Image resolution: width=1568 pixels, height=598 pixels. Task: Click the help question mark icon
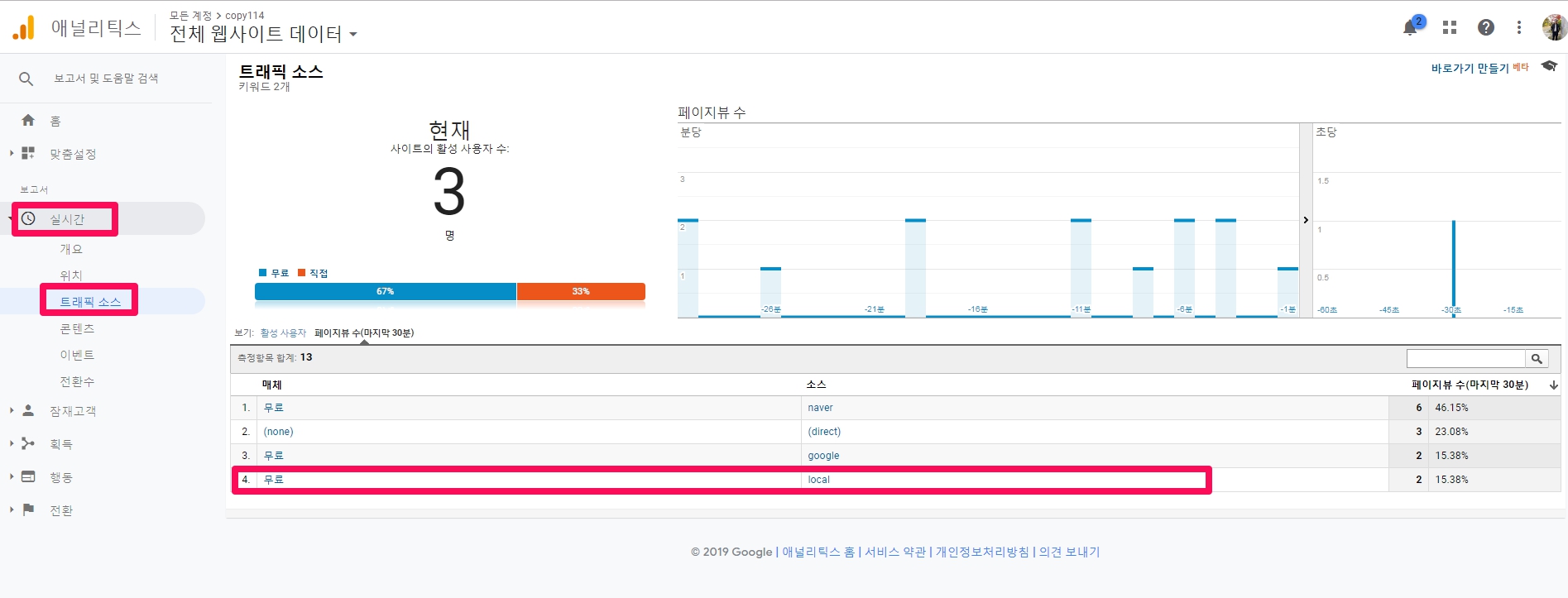1486,27
